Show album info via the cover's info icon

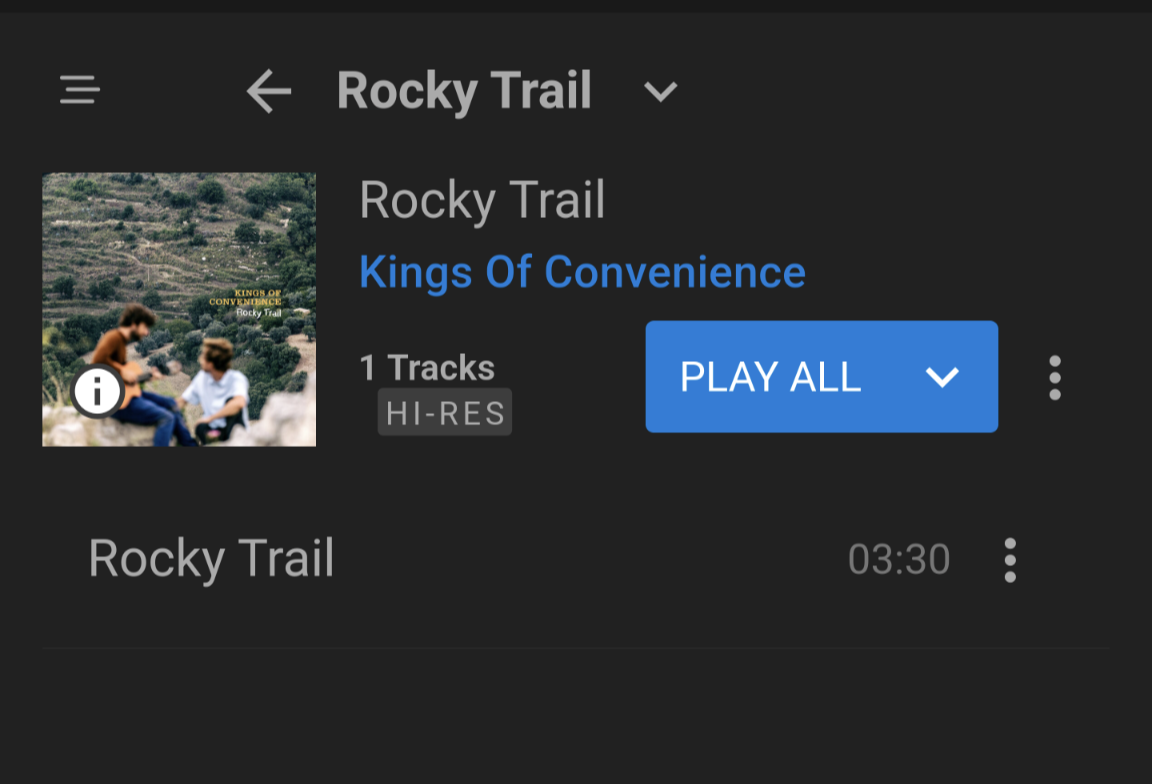pyautogui.click(x=97, y=391)
